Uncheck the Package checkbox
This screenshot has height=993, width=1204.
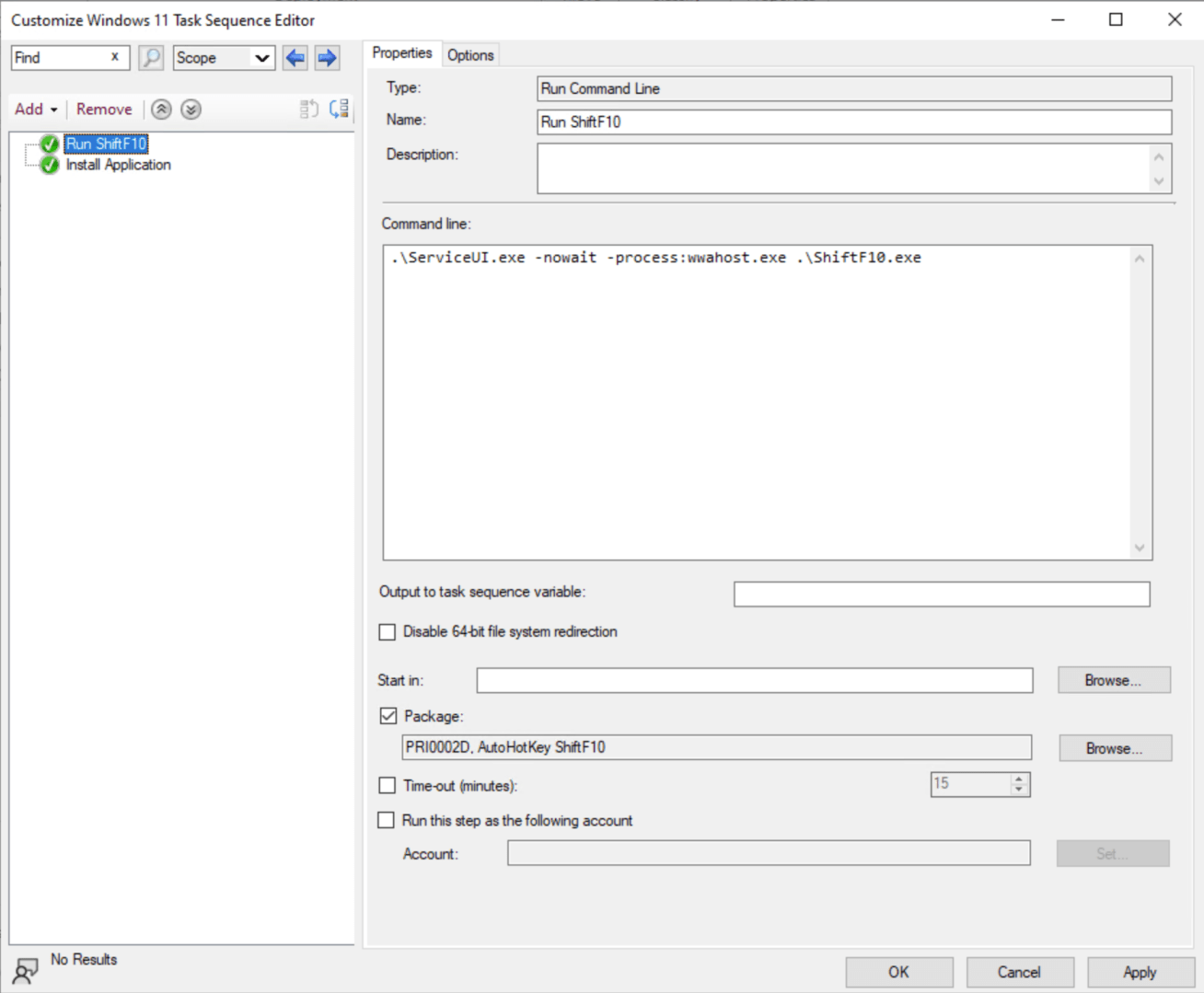click(x=388, y=716)
